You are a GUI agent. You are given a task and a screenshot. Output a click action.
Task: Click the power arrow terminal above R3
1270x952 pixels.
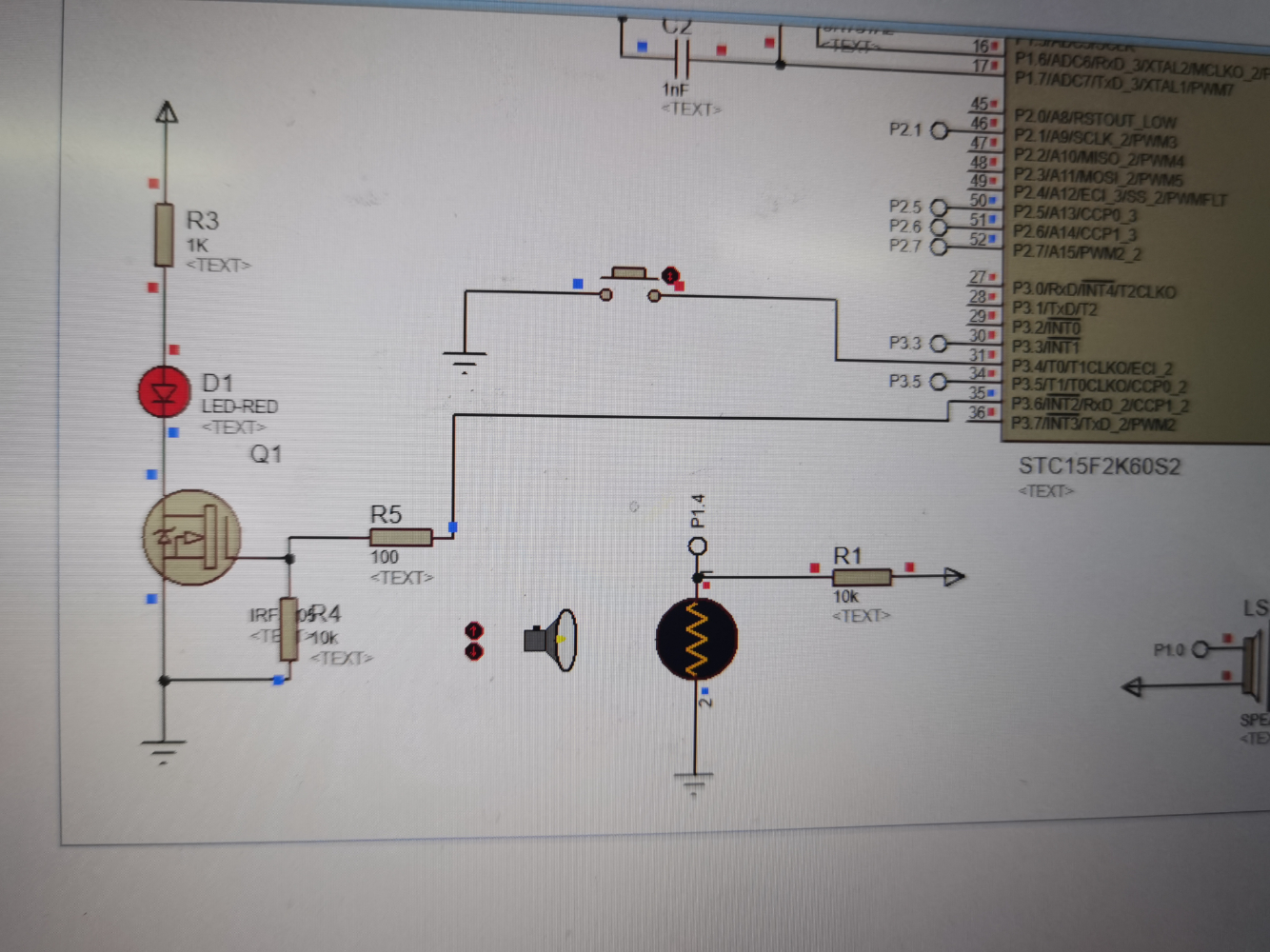point(167,112)
